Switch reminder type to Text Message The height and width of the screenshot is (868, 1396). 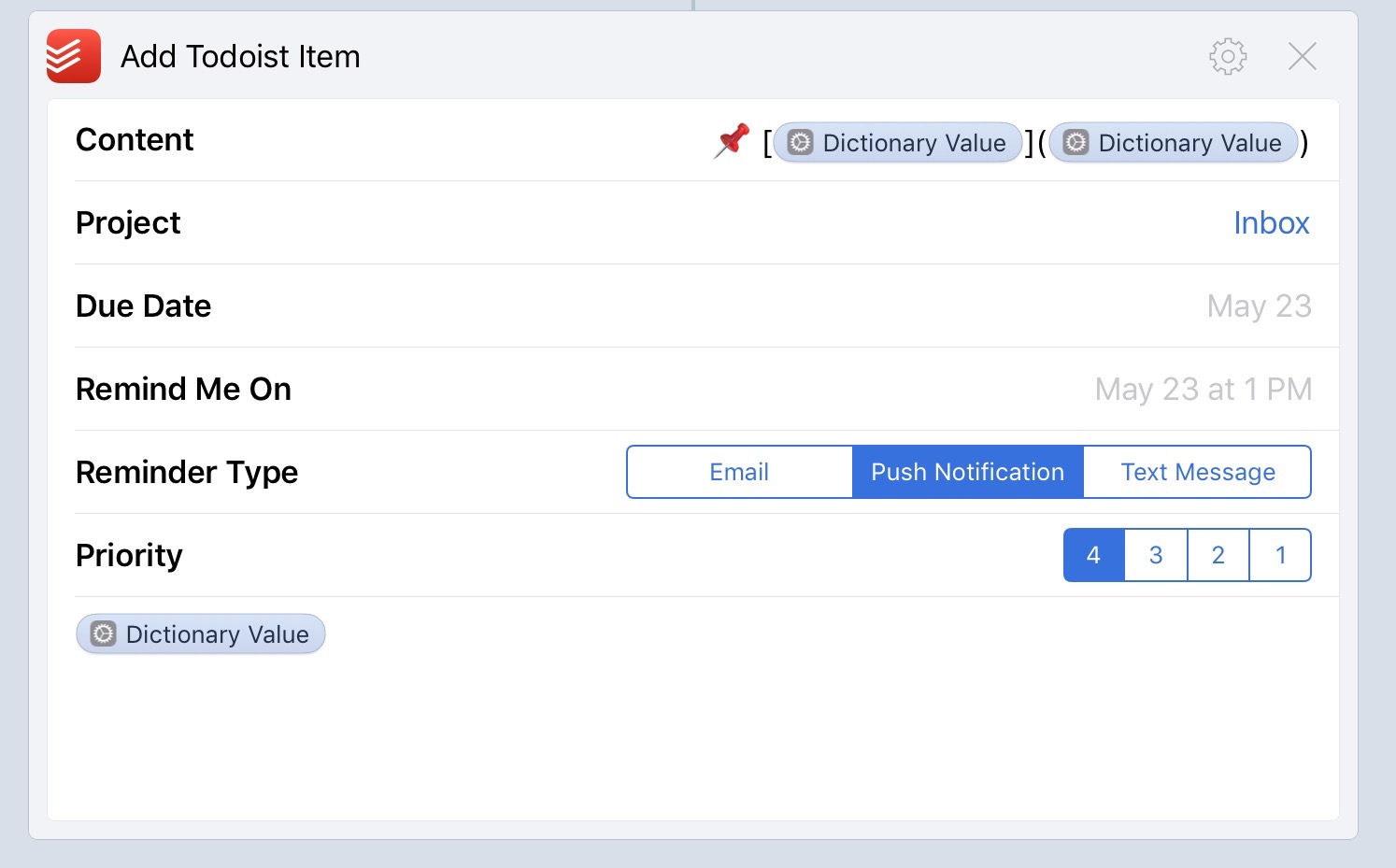point(1198,472)
